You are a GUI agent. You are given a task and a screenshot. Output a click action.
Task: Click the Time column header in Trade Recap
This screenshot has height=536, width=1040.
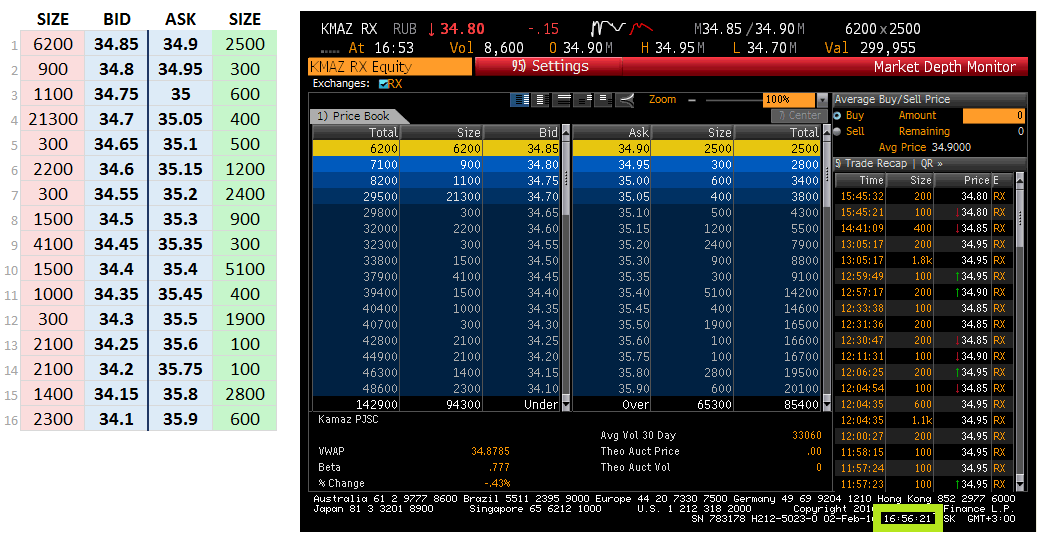(x=860, y=180)
